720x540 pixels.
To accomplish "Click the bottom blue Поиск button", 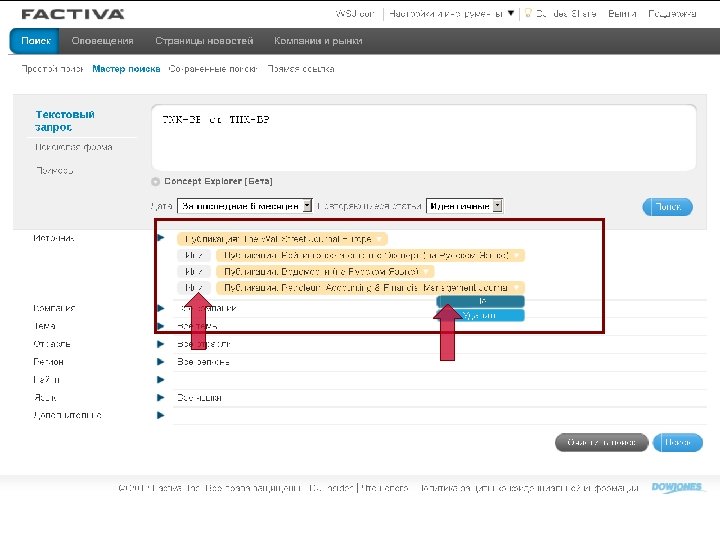I will tap(677, 443).
